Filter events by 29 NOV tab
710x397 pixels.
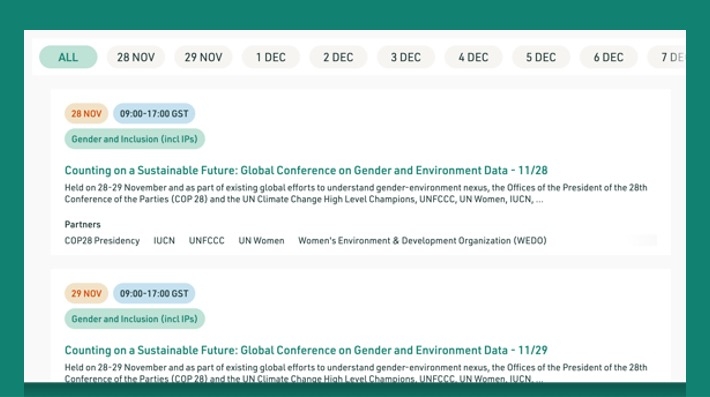(x=203, y=57)
